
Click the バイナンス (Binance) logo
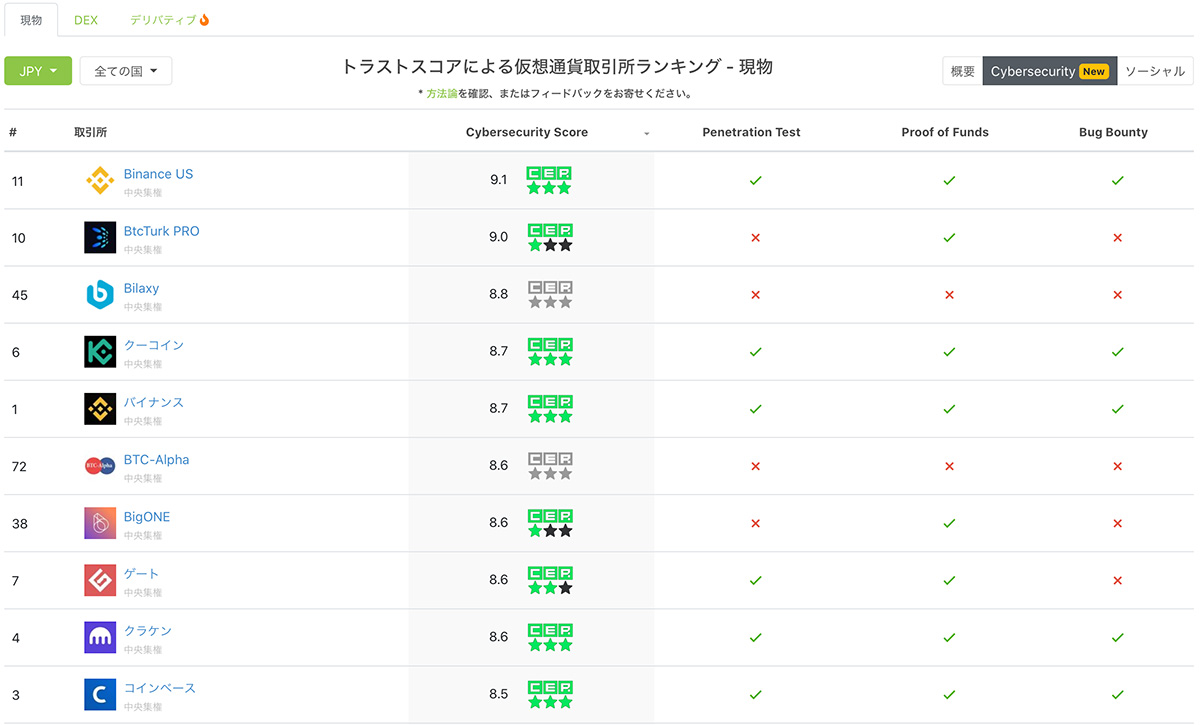(100, 408)
